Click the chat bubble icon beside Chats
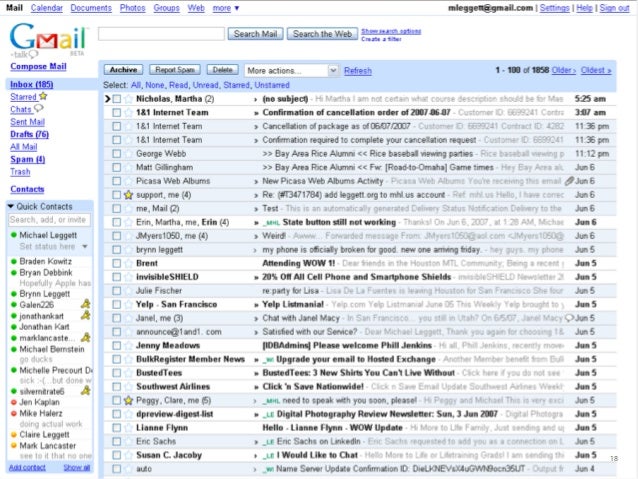 (39, 109)
